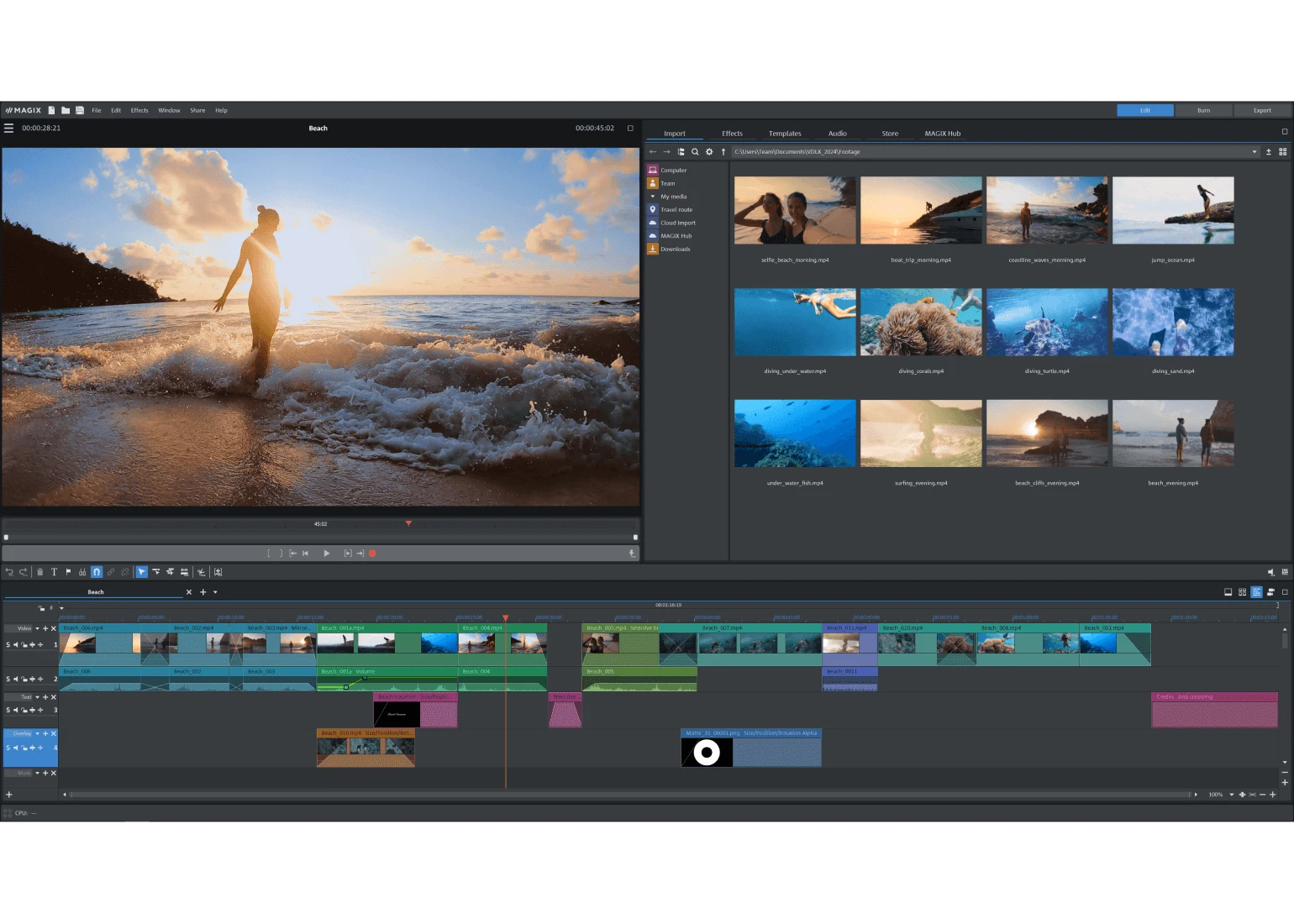1294x924 pixels.
Task: Click the search icon in media browser
Action: [x=695, y=152]
